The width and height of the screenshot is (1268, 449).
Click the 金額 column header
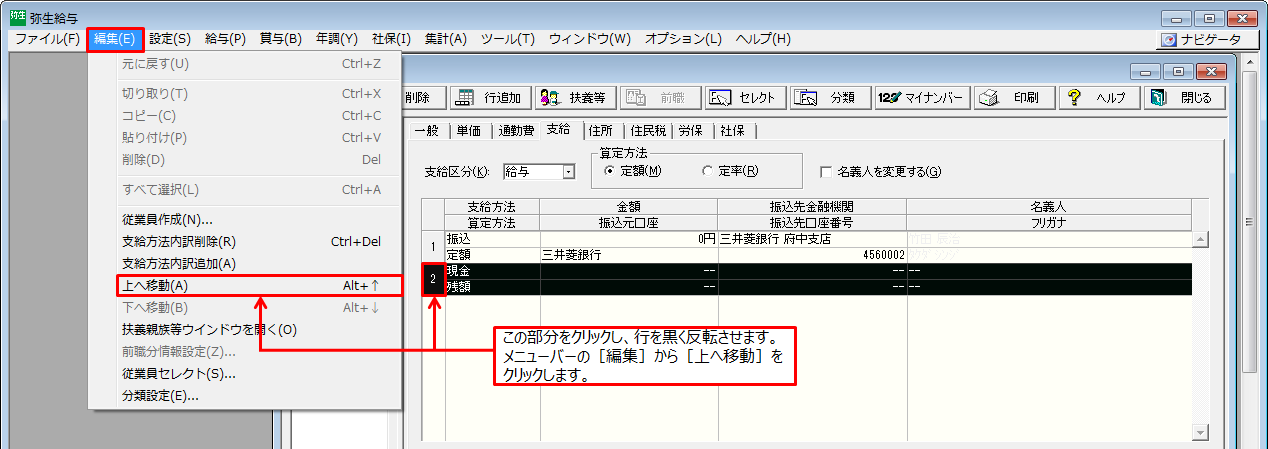pyautogui.click(x=628, y=206)
